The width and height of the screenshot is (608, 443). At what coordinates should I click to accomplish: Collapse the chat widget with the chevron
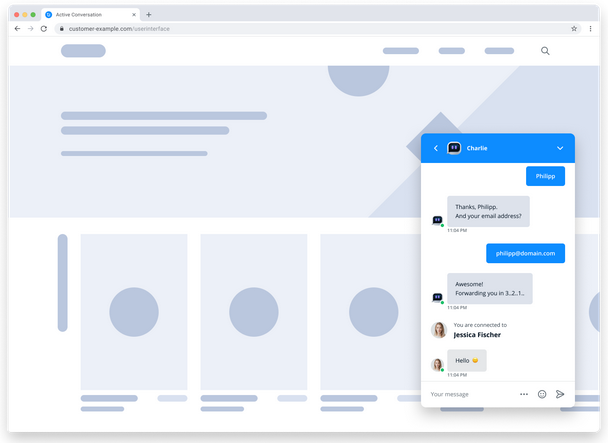pyautogui.click(x=560, y=148)
